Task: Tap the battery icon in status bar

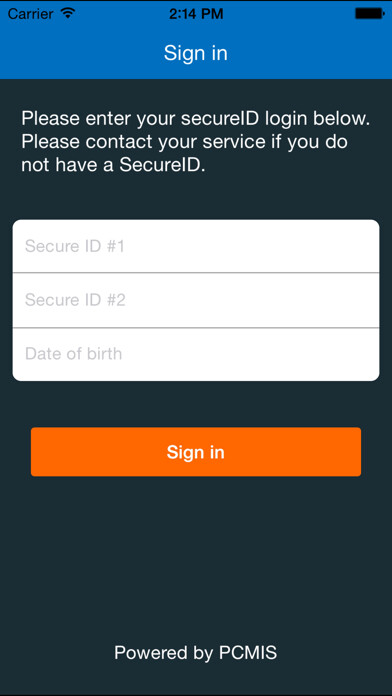Action: 369,14
